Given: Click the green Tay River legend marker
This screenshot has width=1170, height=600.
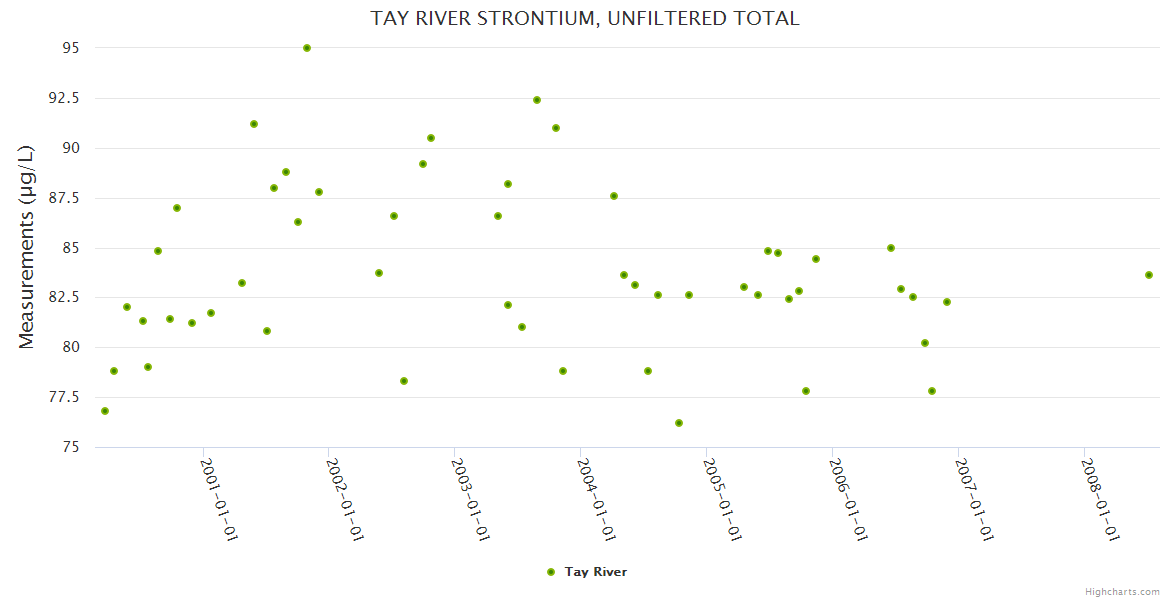Looking at the screenshot, I should (x=550, y=572).
